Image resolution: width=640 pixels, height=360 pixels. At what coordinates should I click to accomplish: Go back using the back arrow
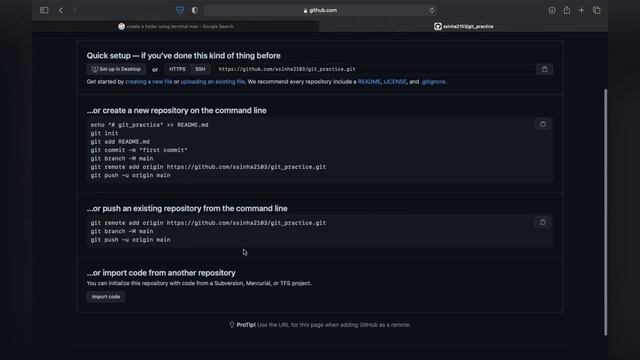click(61, 10)
